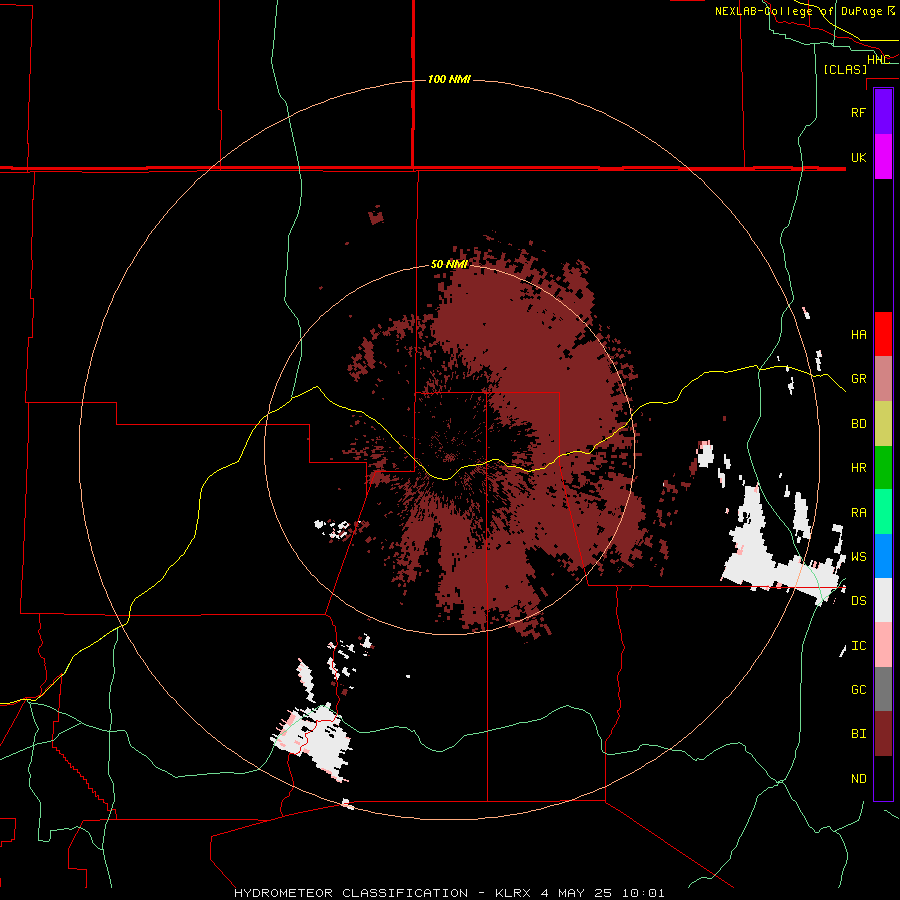Click the RA legend label
900x900 pixels.
coord(858,513)
